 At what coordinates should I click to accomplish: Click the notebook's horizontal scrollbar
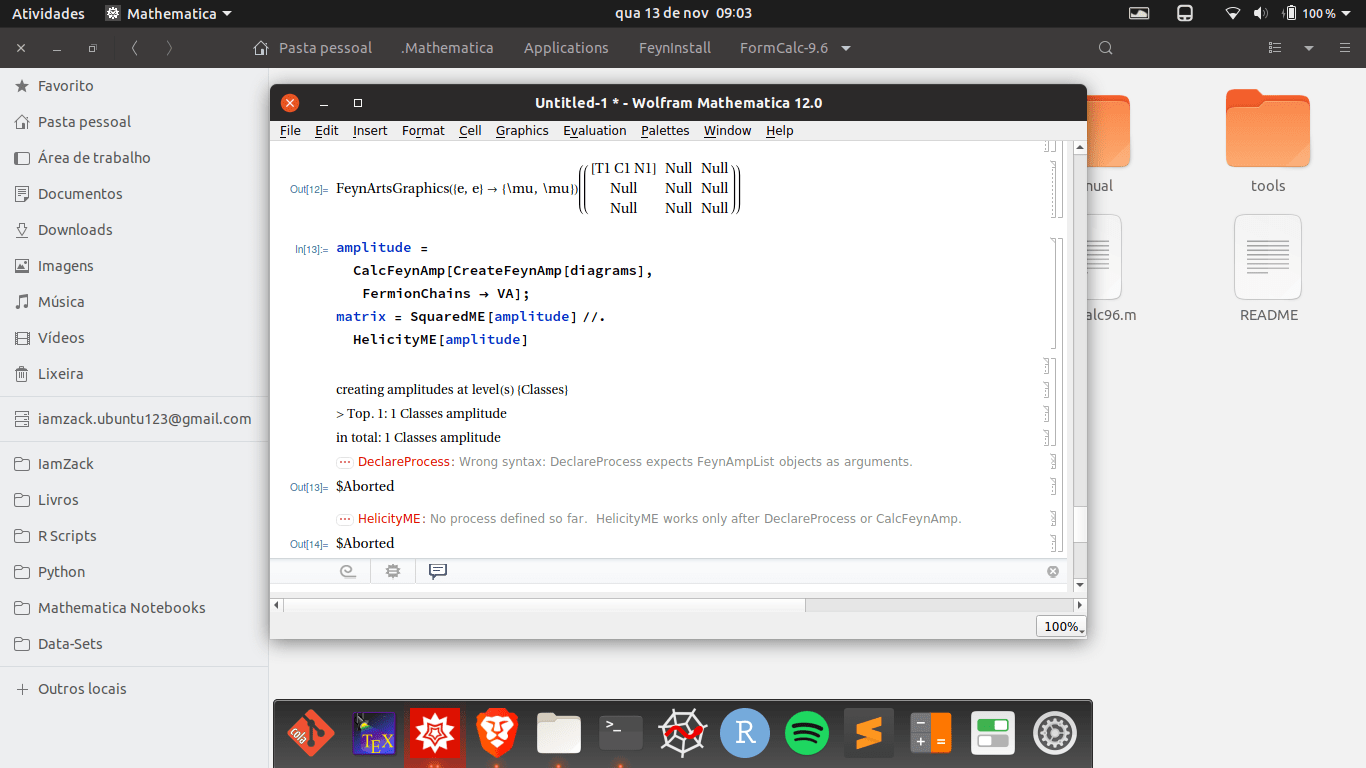pyautogui.click(x=540, y=604)
